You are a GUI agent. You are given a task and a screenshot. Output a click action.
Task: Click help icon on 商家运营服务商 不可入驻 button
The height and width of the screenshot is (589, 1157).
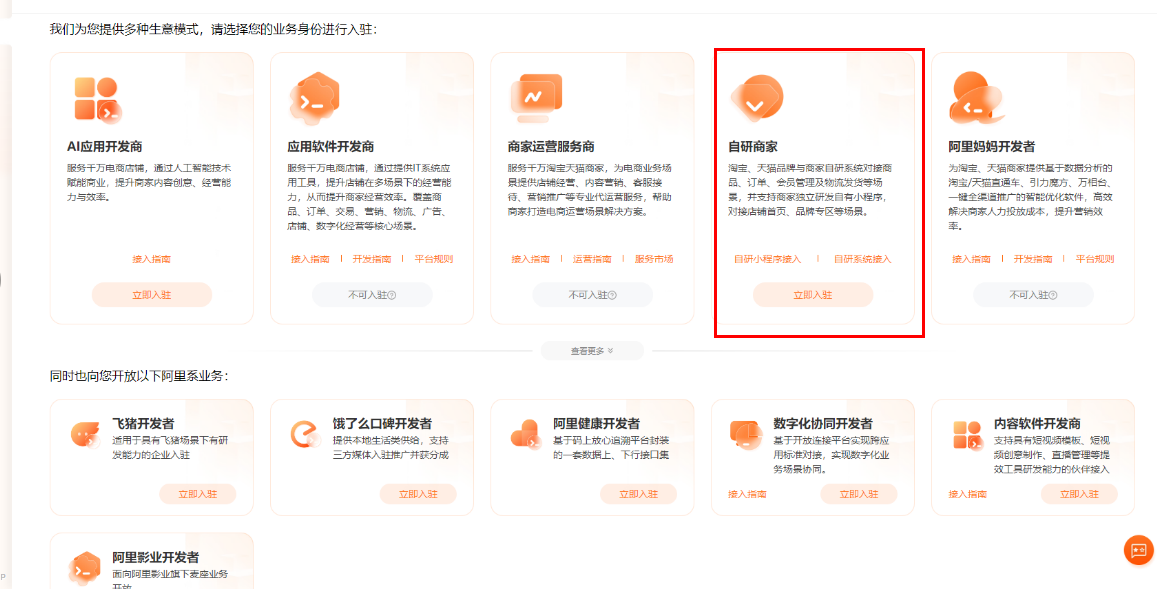(612, 295)
